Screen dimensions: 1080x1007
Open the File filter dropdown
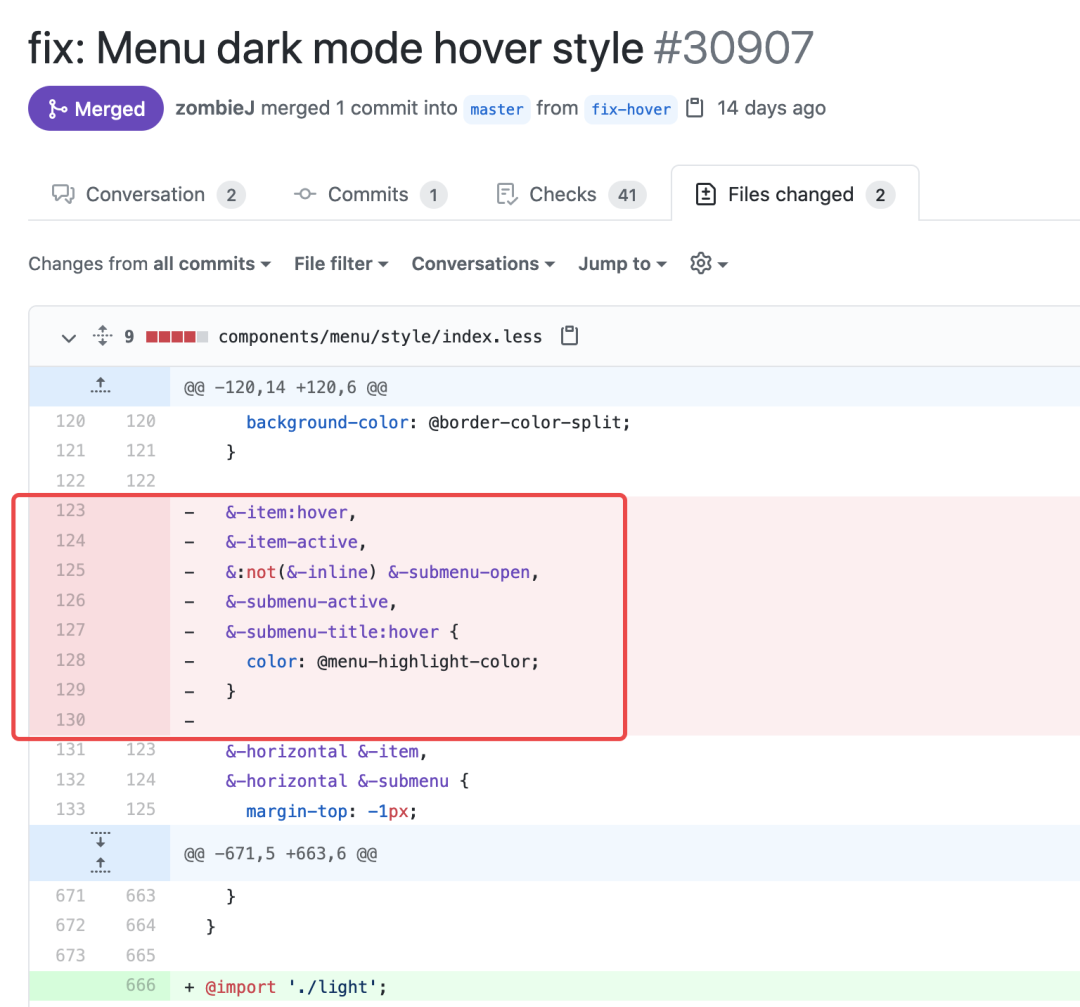click(x=340, y=264)
